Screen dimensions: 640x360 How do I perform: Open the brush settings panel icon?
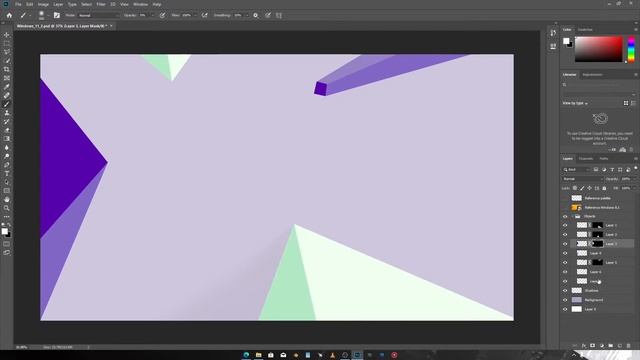click(x=57, y=16)
